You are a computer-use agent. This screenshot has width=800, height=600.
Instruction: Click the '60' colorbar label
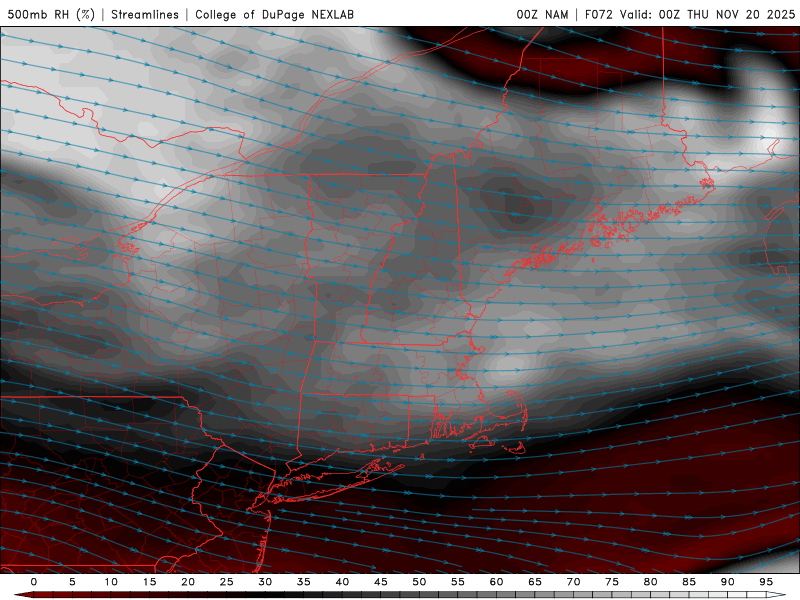[496, 582]
